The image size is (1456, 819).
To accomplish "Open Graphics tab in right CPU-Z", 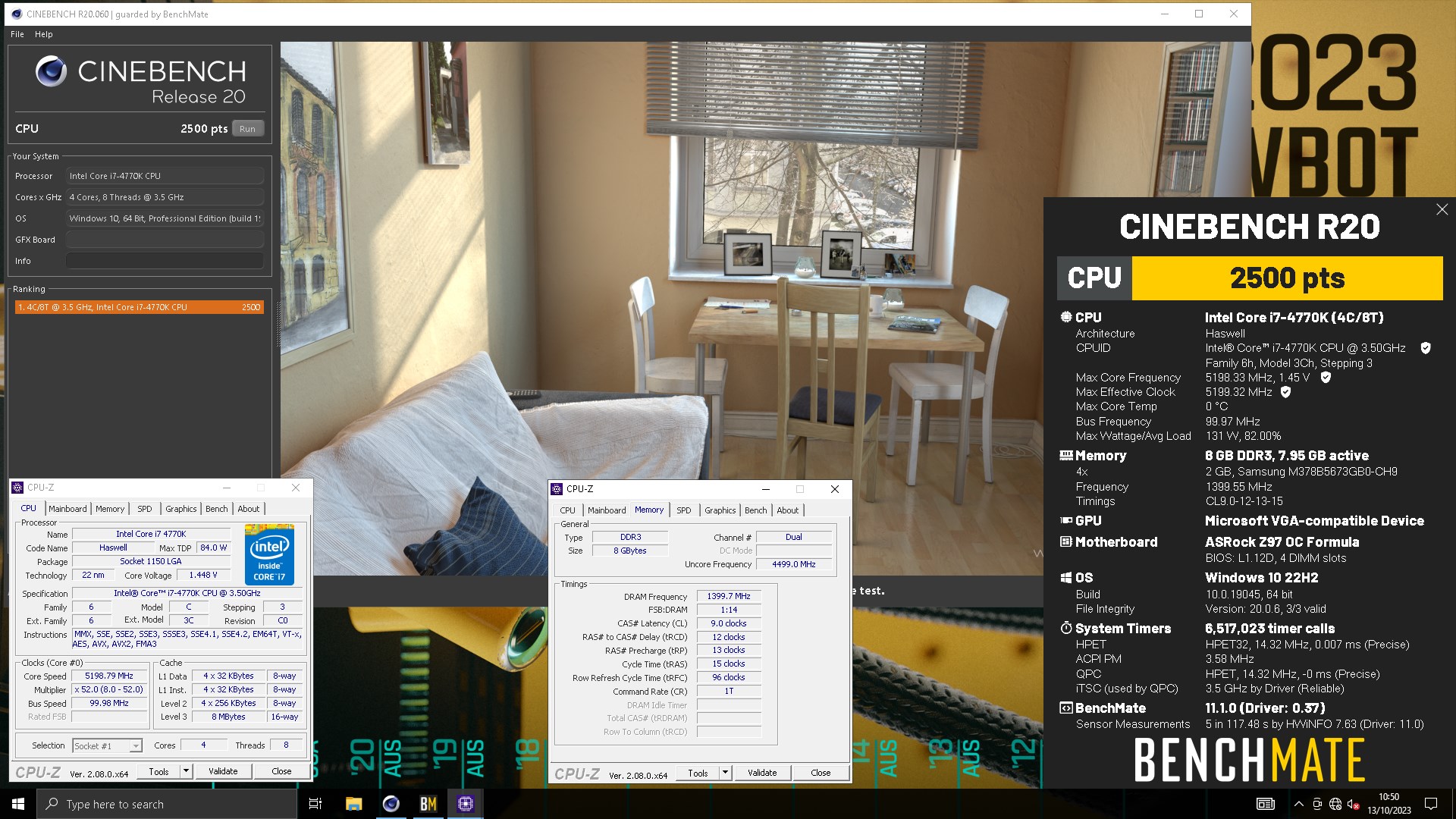I will 720,510.
